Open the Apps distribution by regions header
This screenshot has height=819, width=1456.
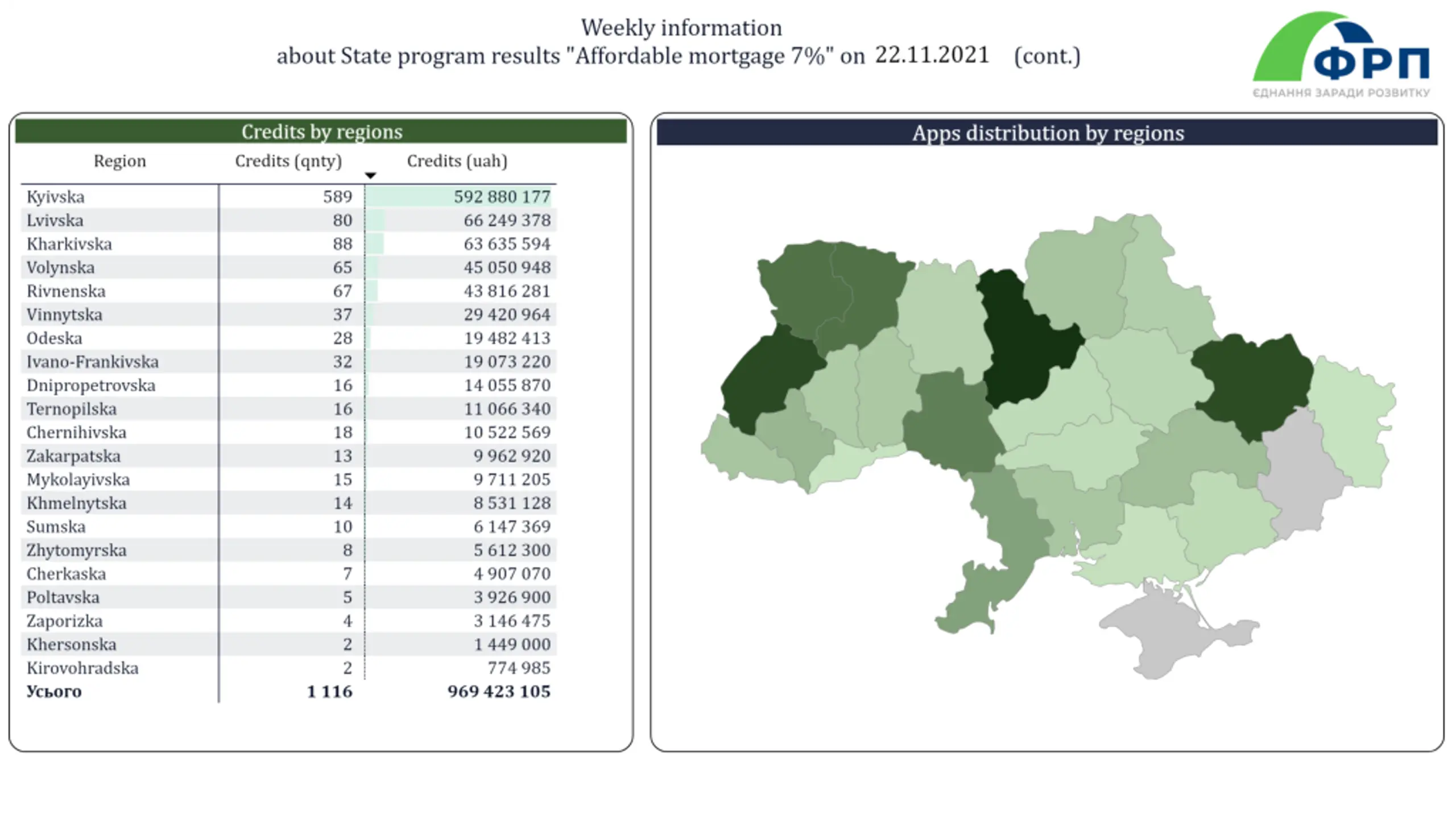1047,133
